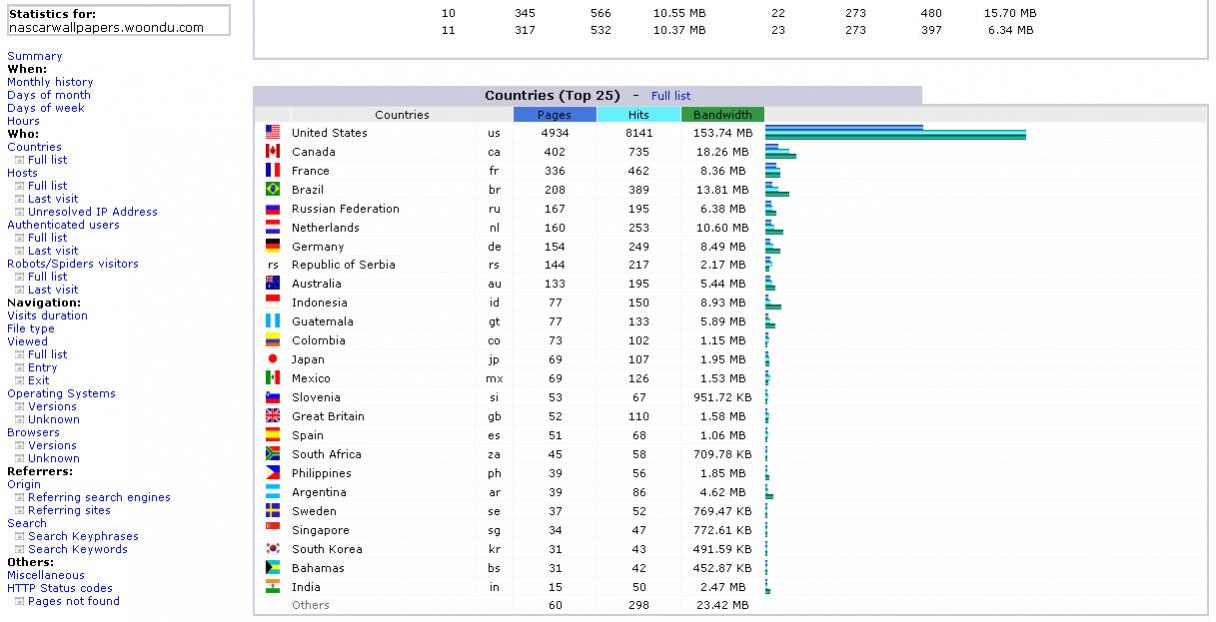1216x622 pixels.
Task: Click the cyan Hits column header
Action: 639,115
